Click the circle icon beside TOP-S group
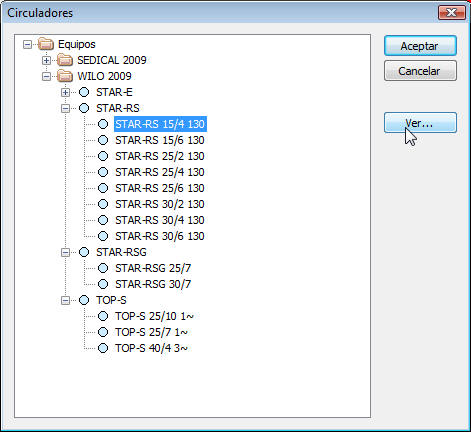Viewport: 471px width, 432px height. click(x=84, y=300)
